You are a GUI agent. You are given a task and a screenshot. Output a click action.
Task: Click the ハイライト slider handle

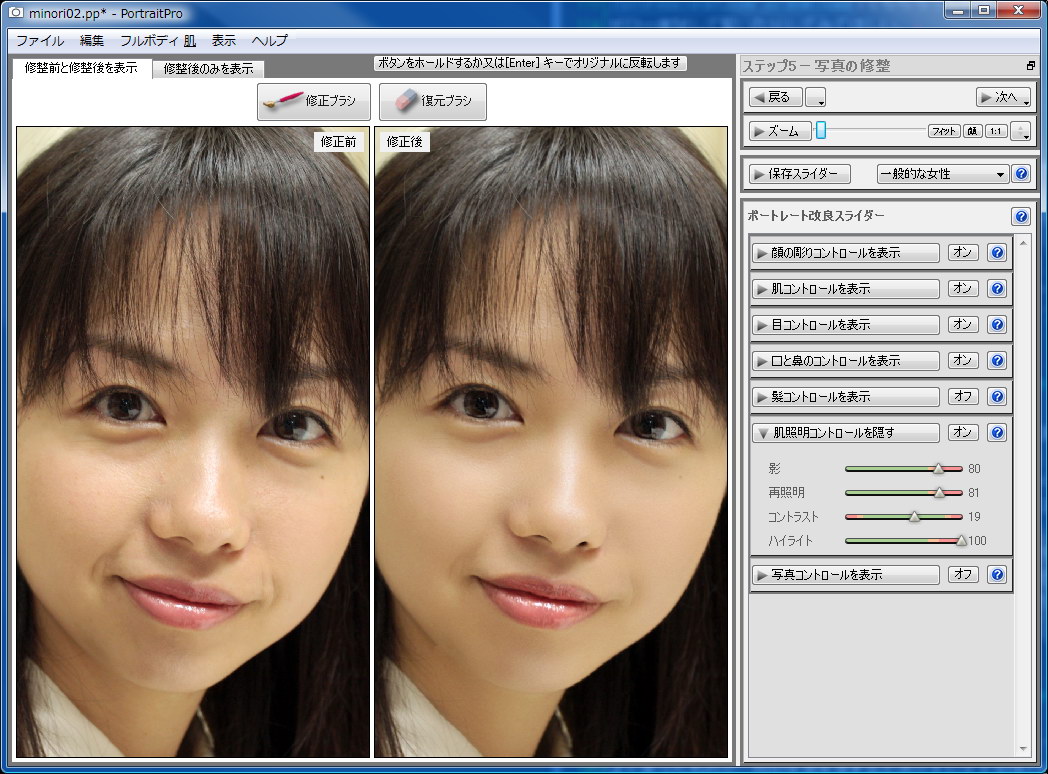(961, 541)
